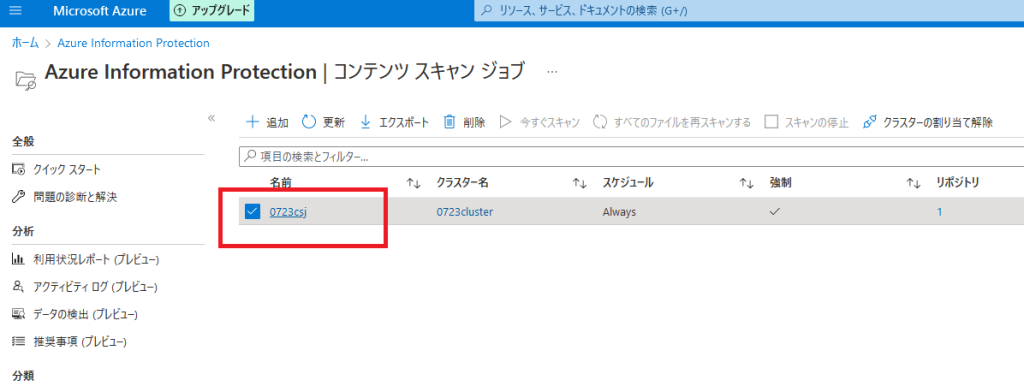Export list with エクスポート button
The image size is (1024, 386).
point(394,122)
